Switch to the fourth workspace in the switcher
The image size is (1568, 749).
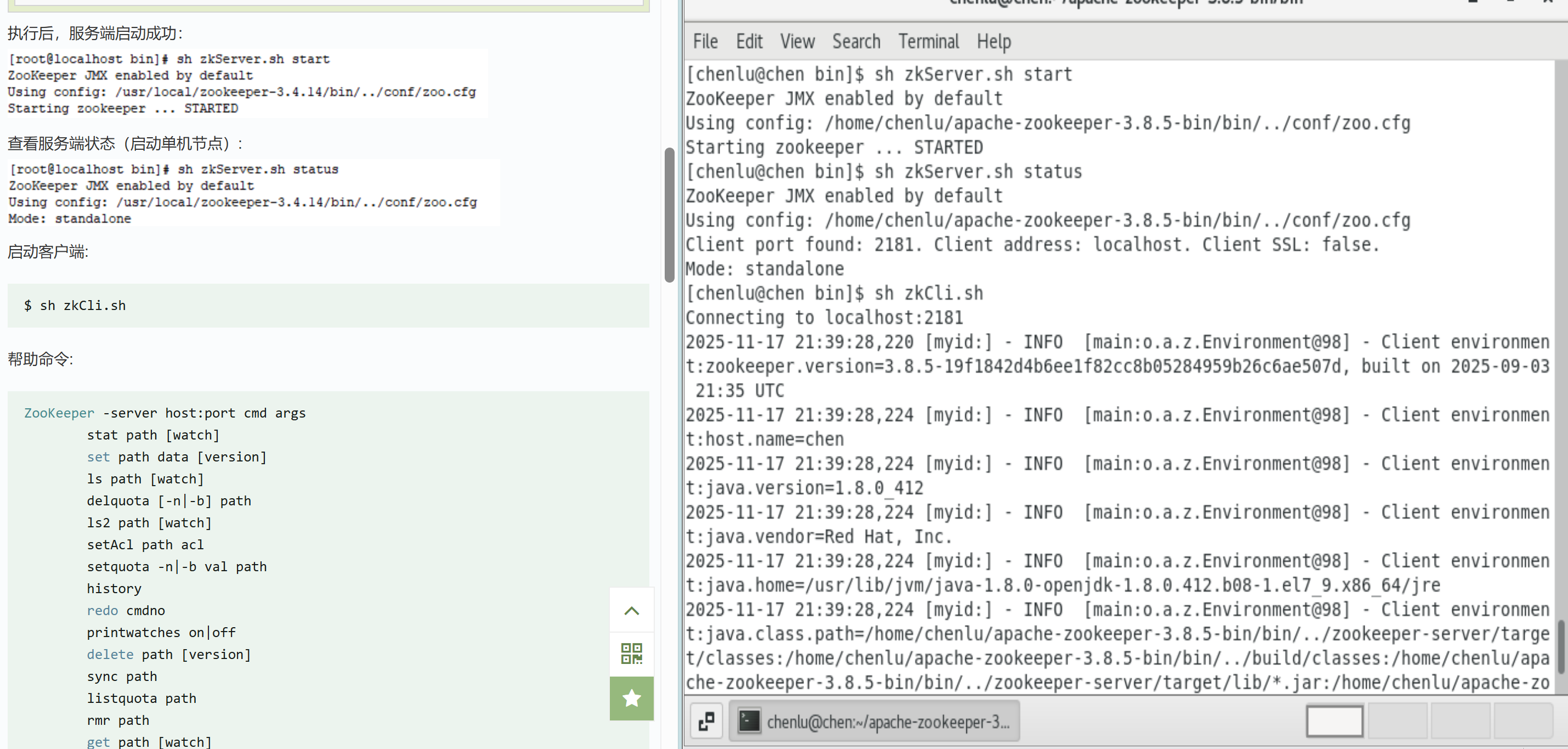[x=1523, y=721]
